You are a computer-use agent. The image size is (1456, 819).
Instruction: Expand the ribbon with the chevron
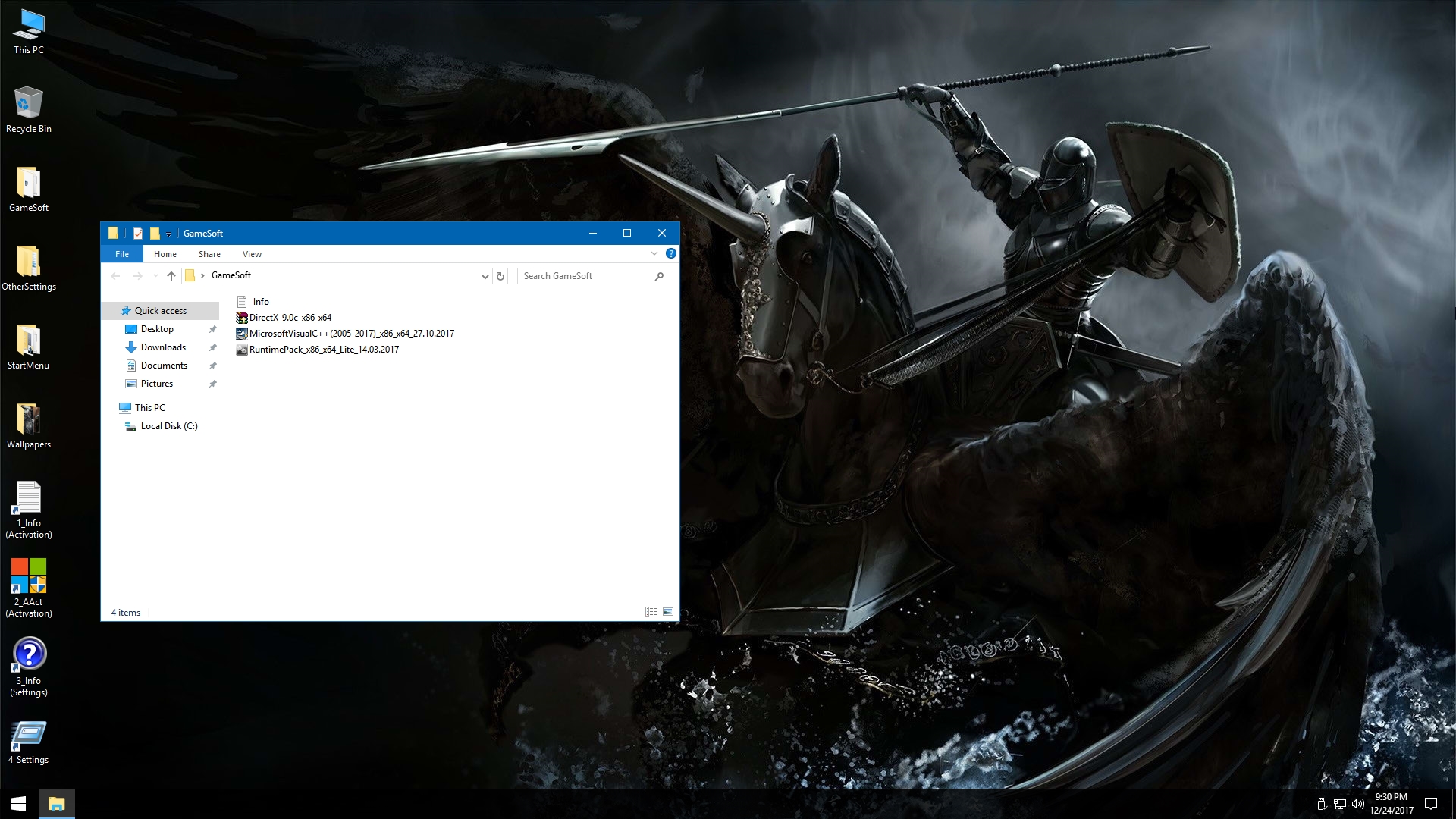tap(654, 253)
